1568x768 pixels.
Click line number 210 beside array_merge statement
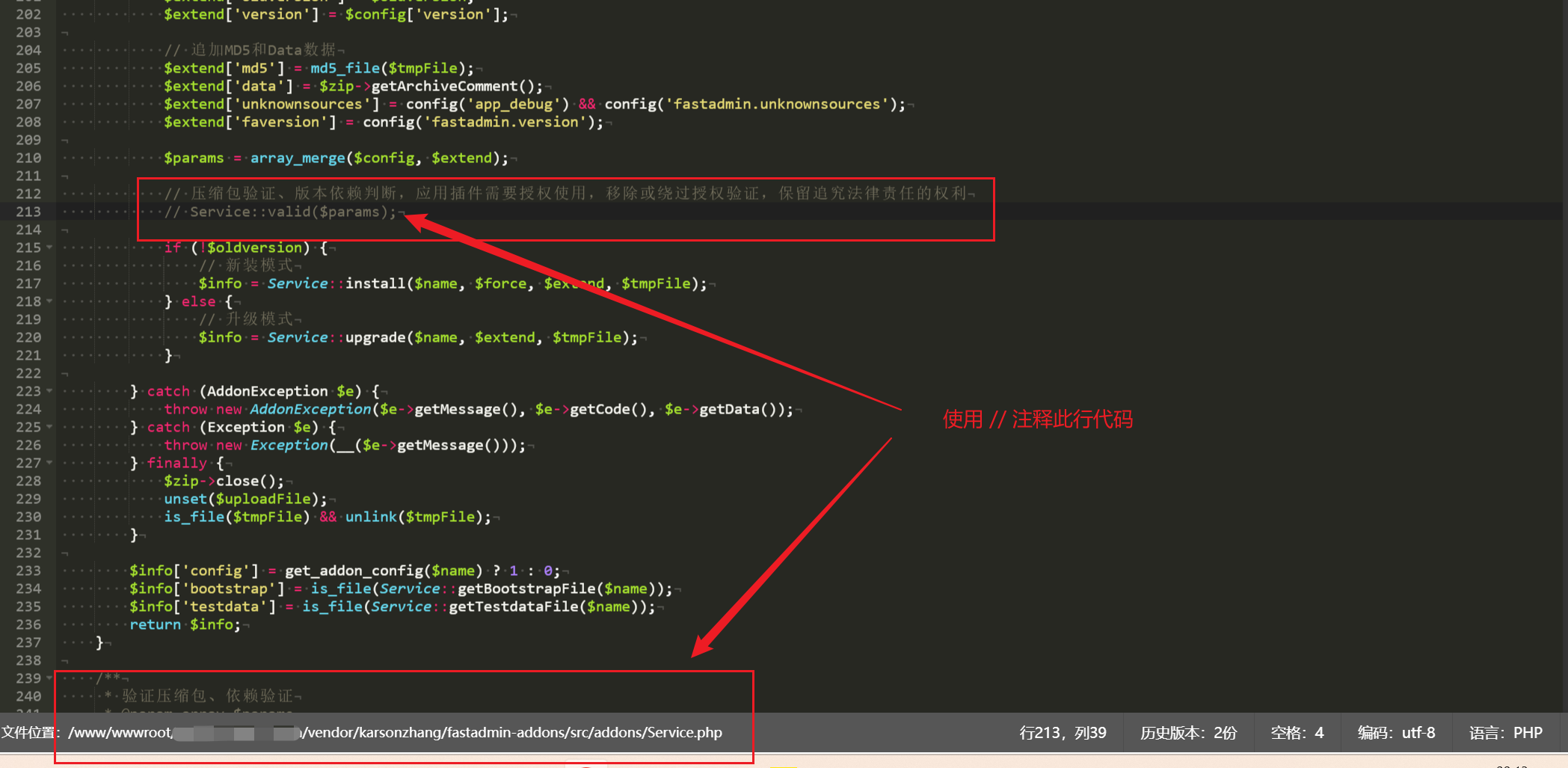[x=28, y=158]
